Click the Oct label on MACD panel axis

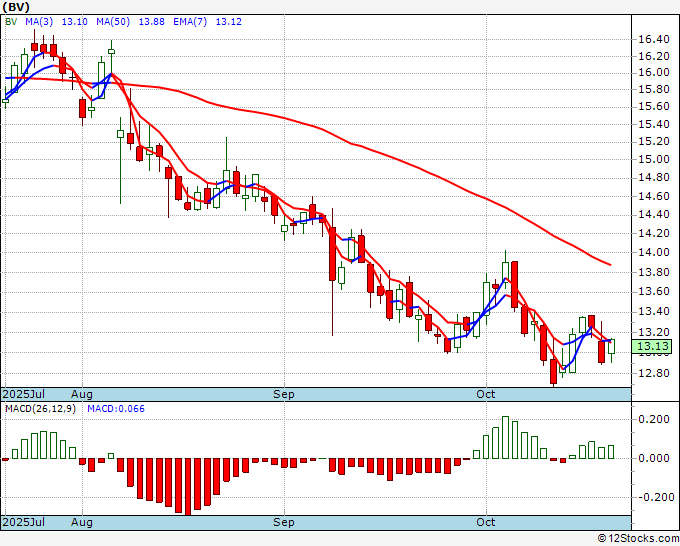(x=486, y=522)
